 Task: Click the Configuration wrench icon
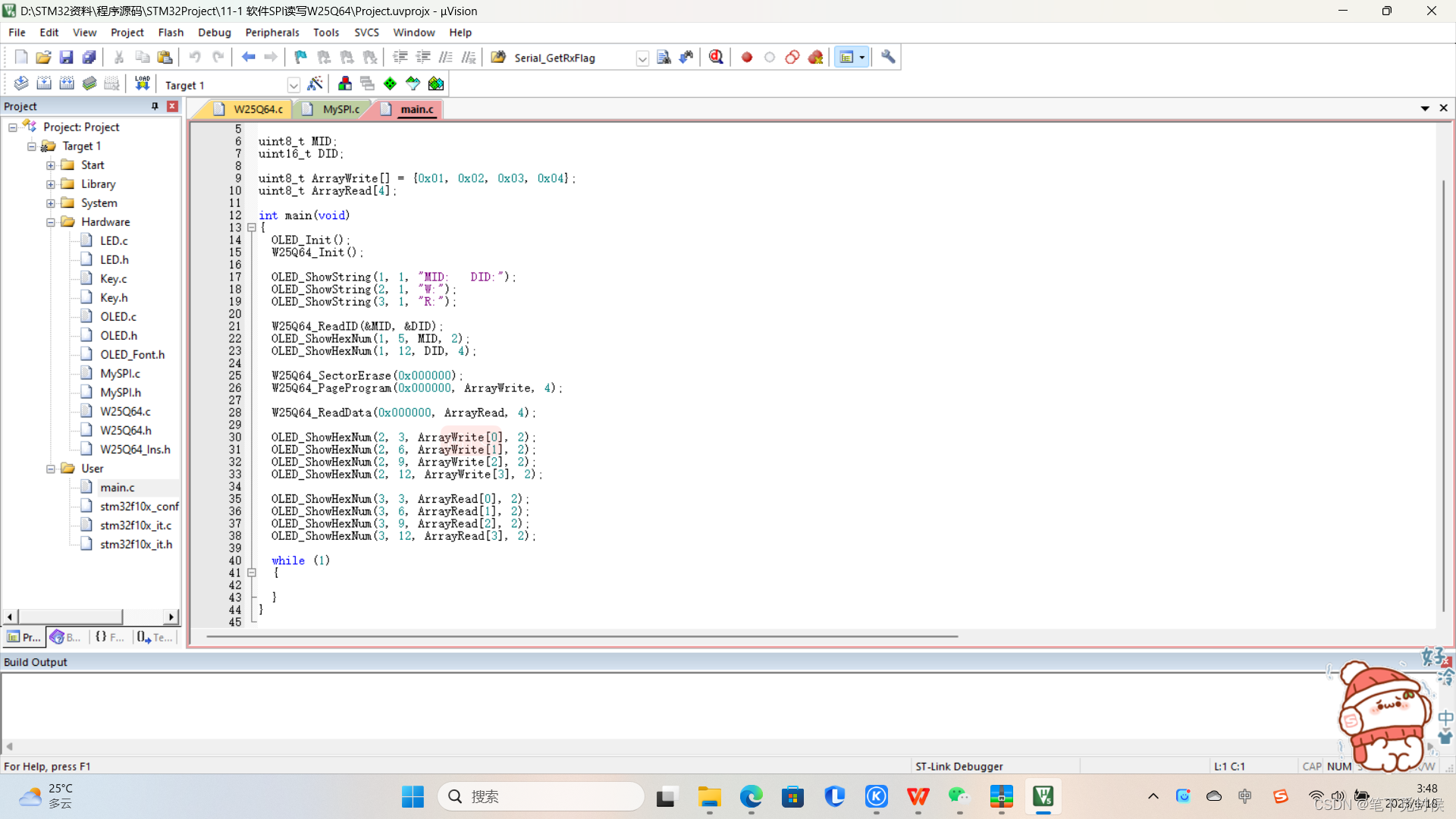(888, 58)
